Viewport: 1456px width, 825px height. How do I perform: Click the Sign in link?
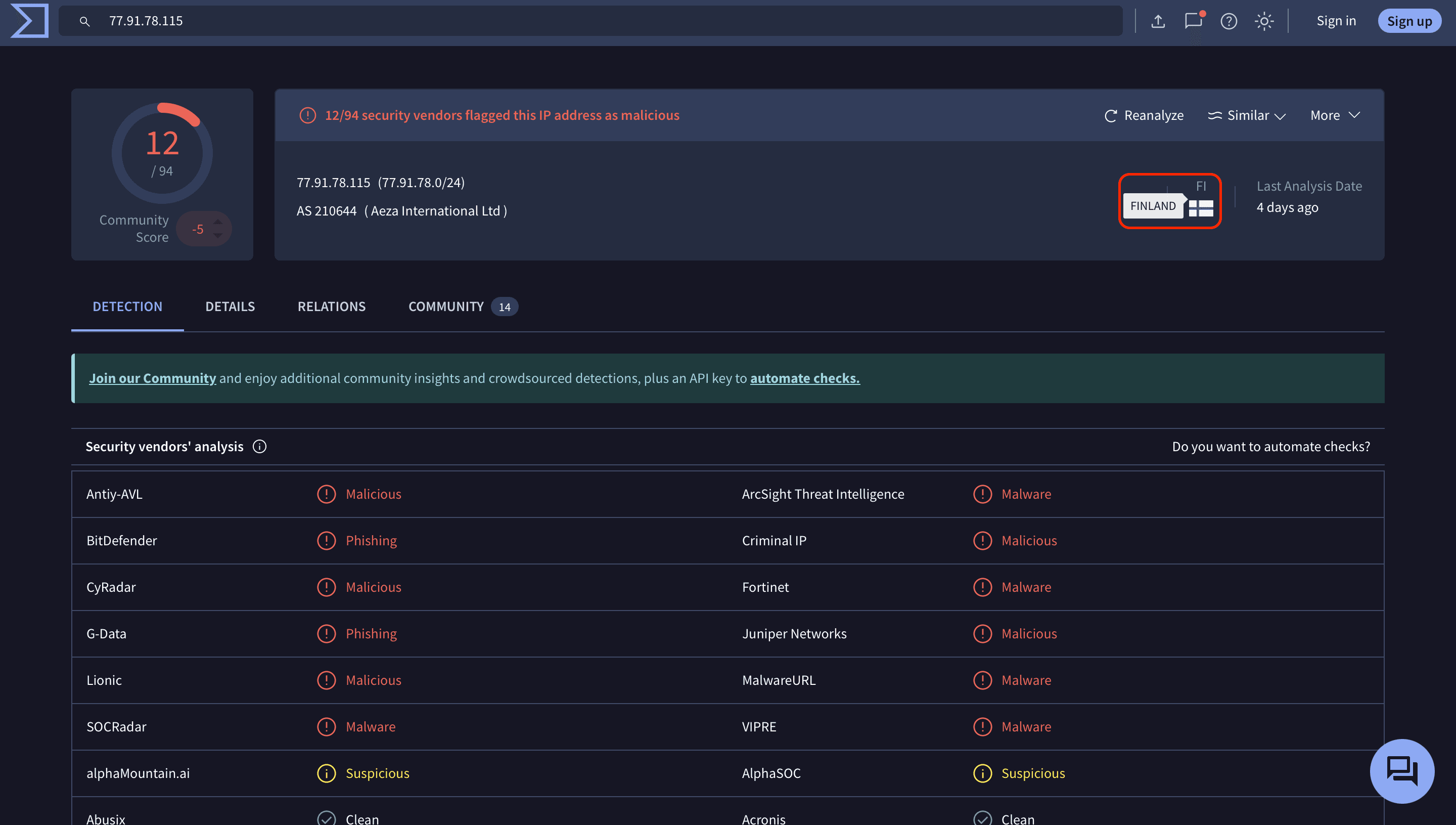[x=1336, y=21]
